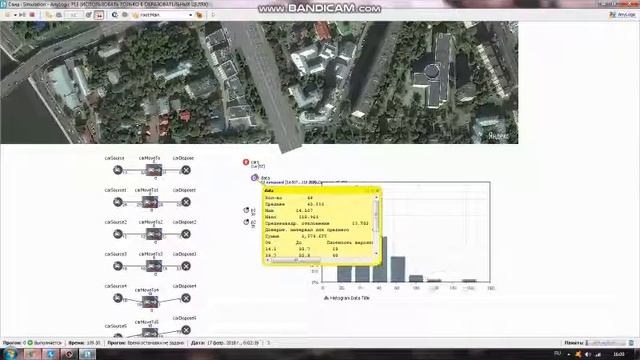Click the Histogram Data Title legend
Screen dimensions: 640x360
(x=347, y=298)
